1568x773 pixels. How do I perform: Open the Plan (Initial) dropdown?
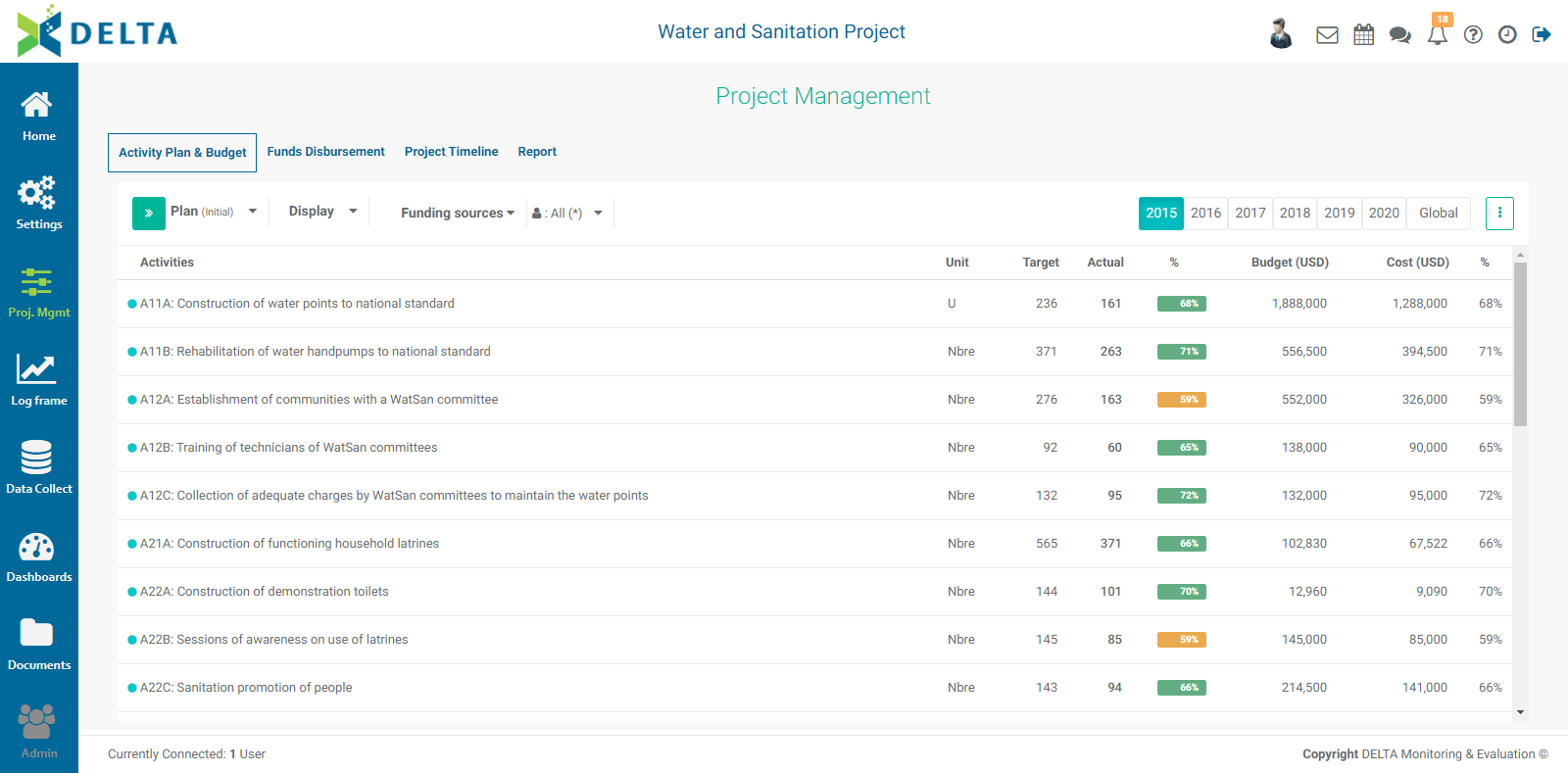(214, 212)
